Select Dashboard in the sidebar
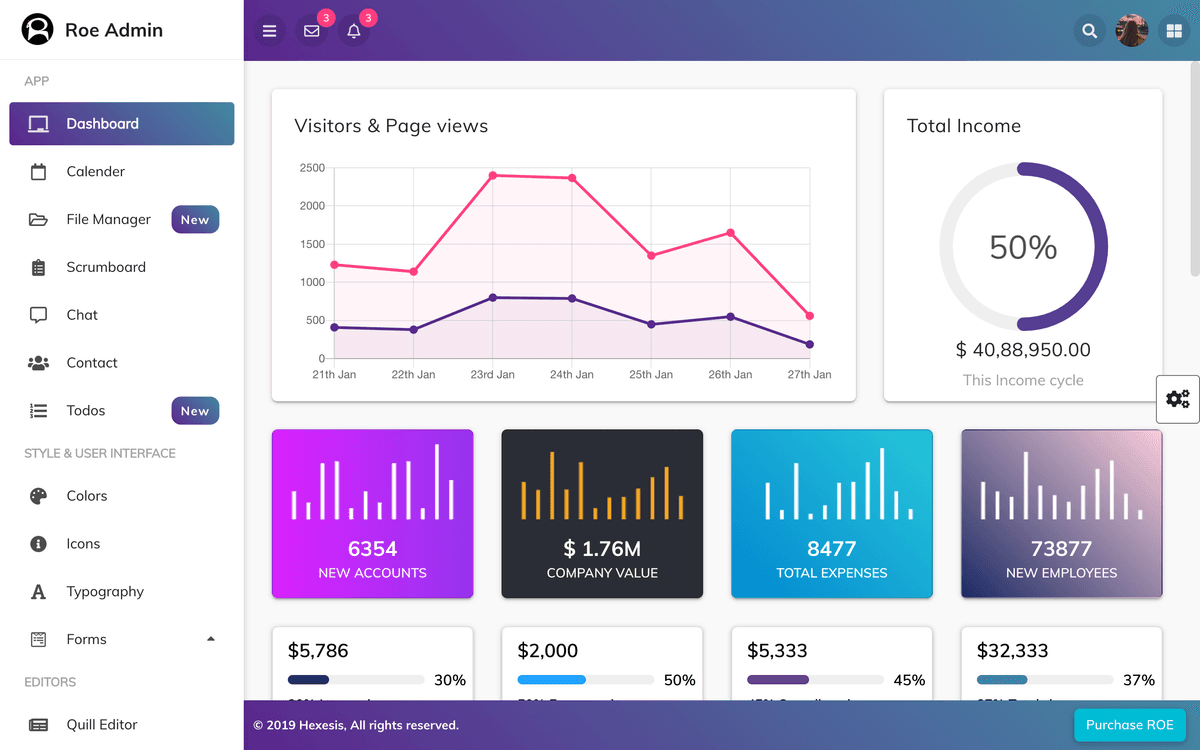The image size is (1200, 750). pos(122,124)
